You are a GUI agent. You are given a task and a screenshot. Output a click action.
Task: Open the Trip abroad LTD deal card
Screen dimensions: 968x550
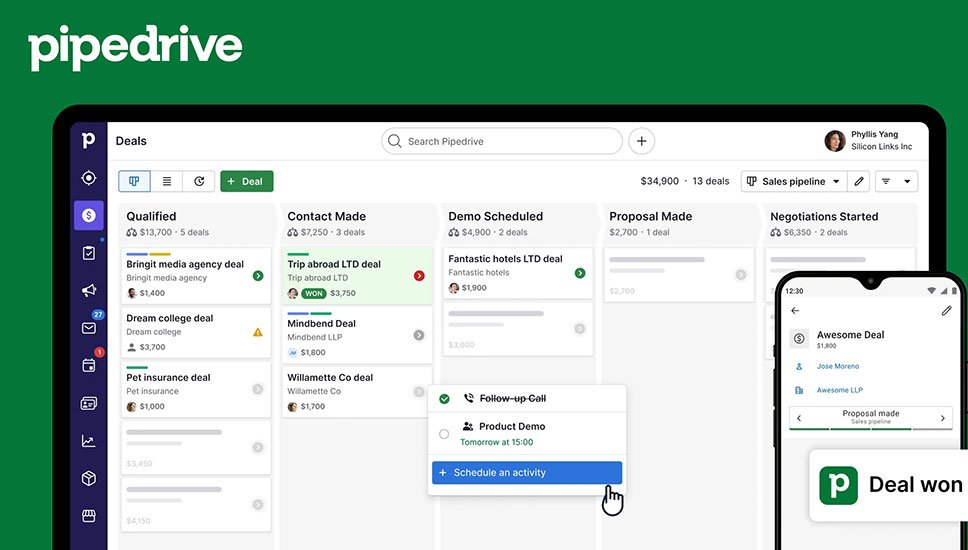tap(357, 276)
